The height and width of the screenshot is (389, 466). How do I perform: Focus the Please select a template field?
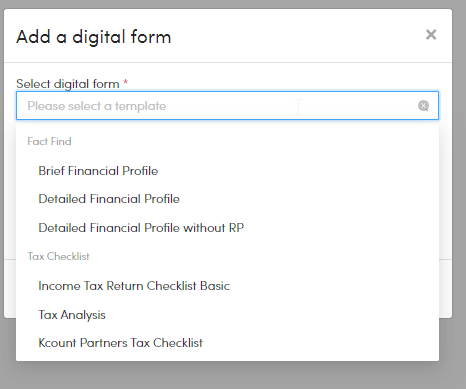pos(227,106)
